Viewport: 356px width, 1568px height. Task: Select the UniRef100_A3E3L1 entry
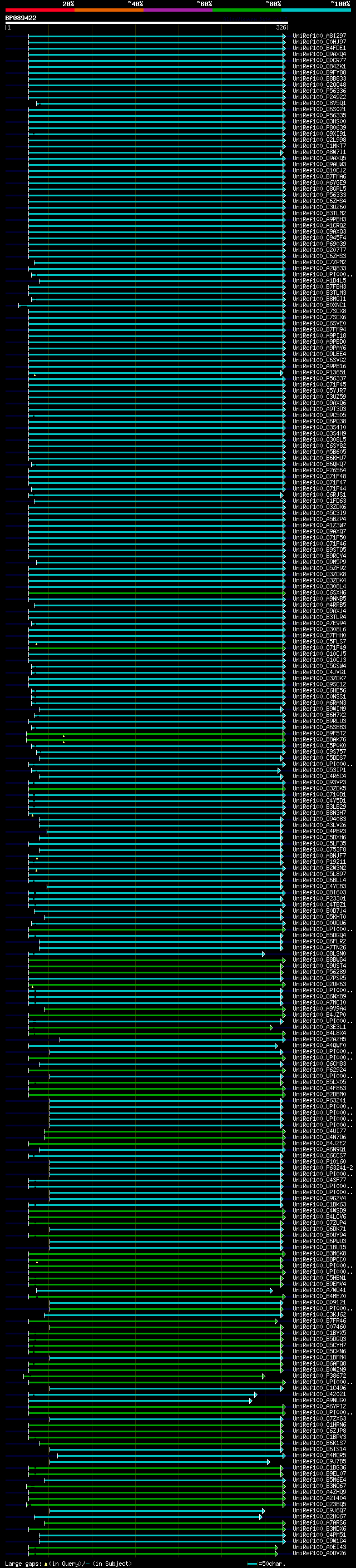tap(319, 1027)
